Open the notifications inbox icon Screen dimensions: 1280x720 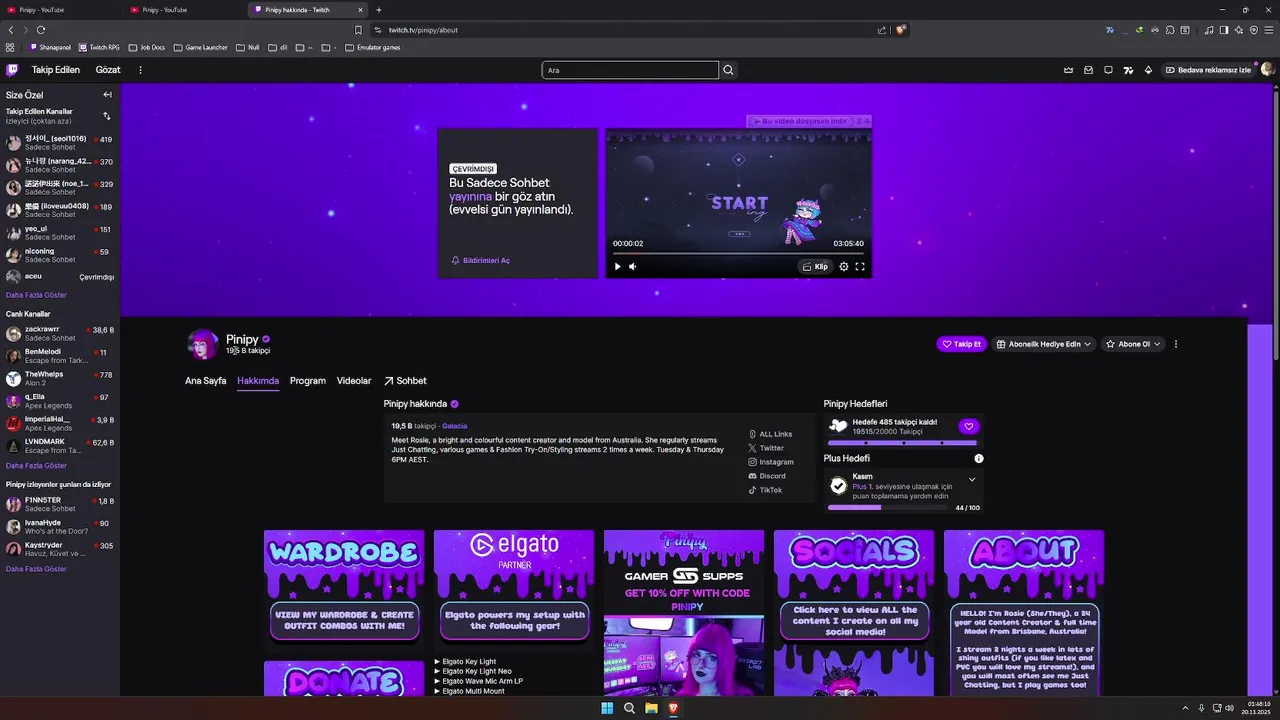tap(1088, 70)
